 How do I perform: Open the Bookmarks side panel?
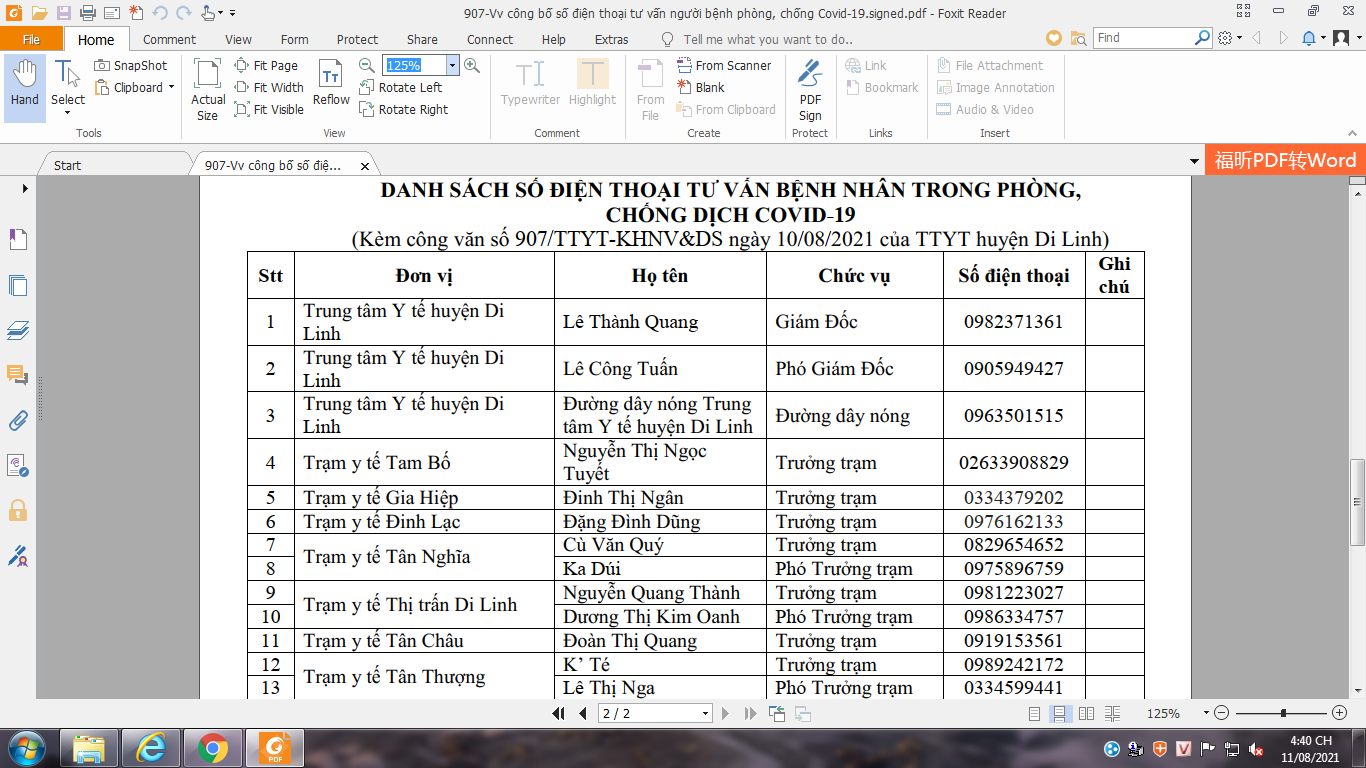18,239
